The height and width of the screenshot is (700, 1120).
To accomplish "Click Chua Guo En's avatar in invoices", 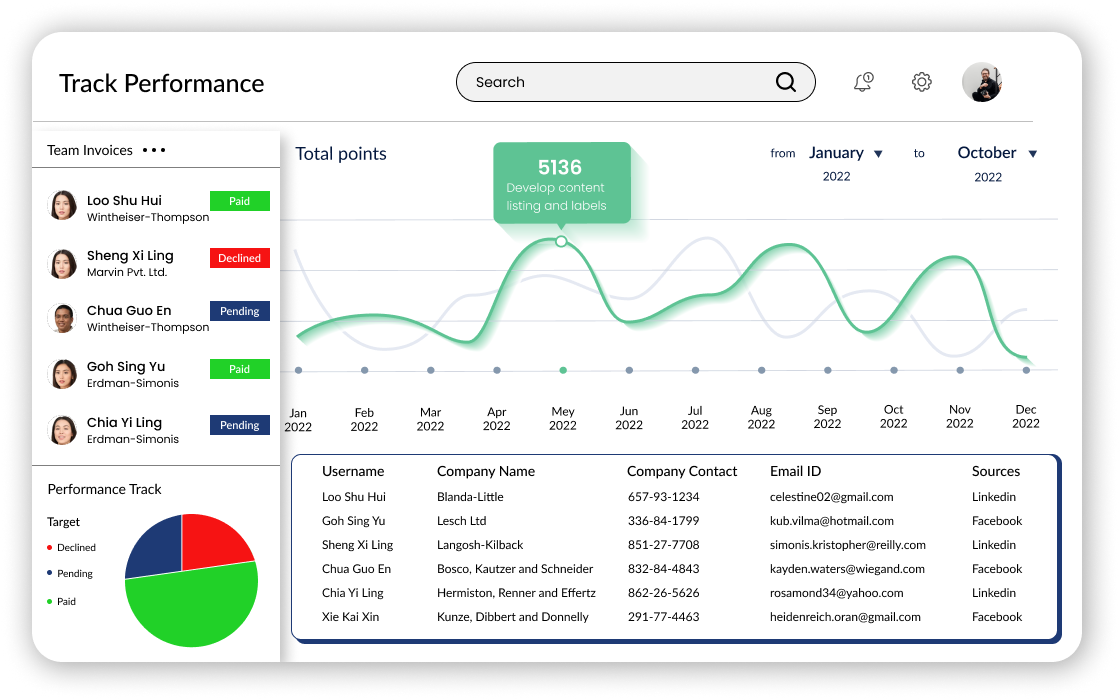I will point(62,319).
